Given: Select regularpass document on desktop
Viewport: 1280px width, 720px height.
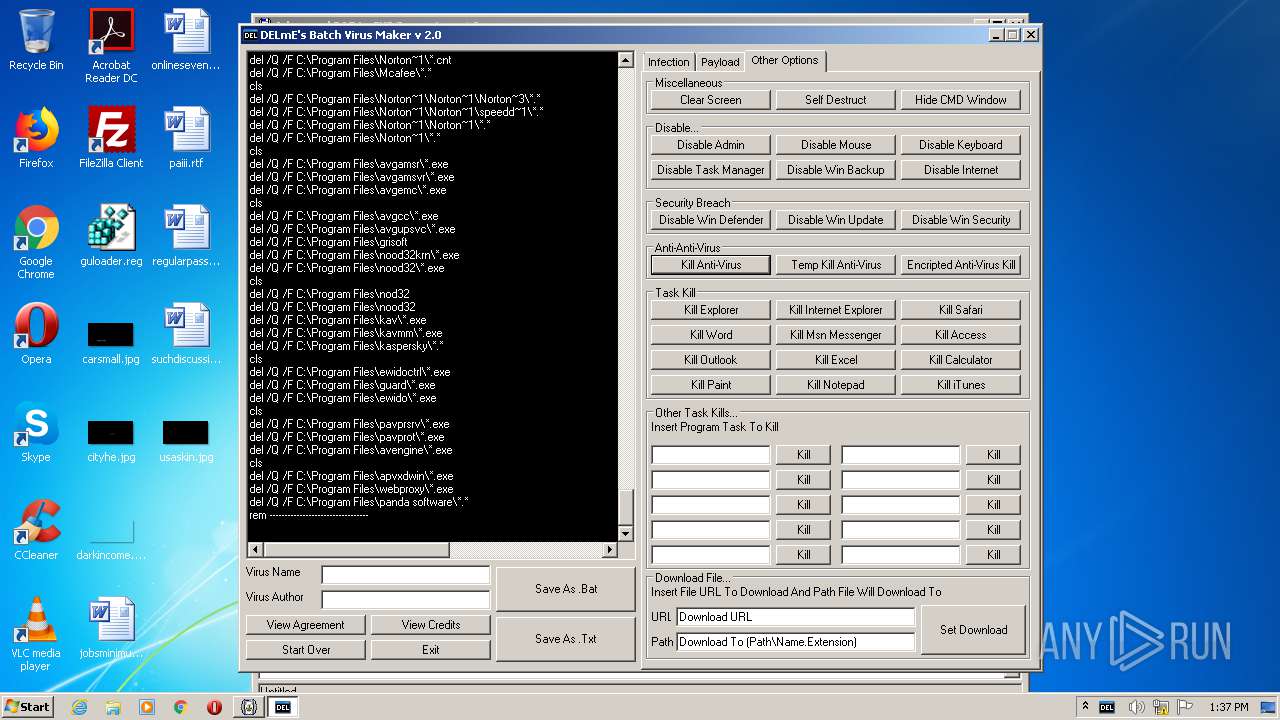Looking at the screenshot, I should pos(186,236).
